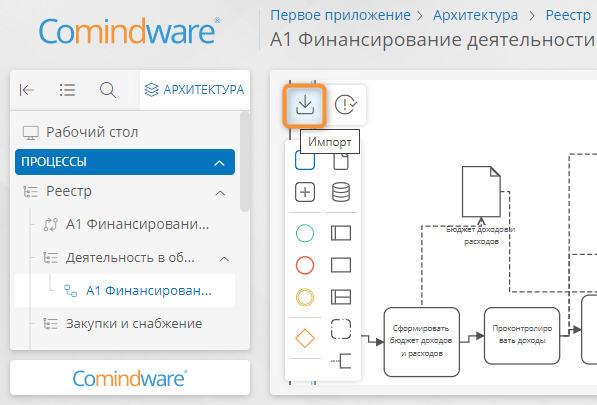Viewport: 597px width, 405px height.
Task: Choose the data store cylinder icon
Action: [x=341, y=192]
